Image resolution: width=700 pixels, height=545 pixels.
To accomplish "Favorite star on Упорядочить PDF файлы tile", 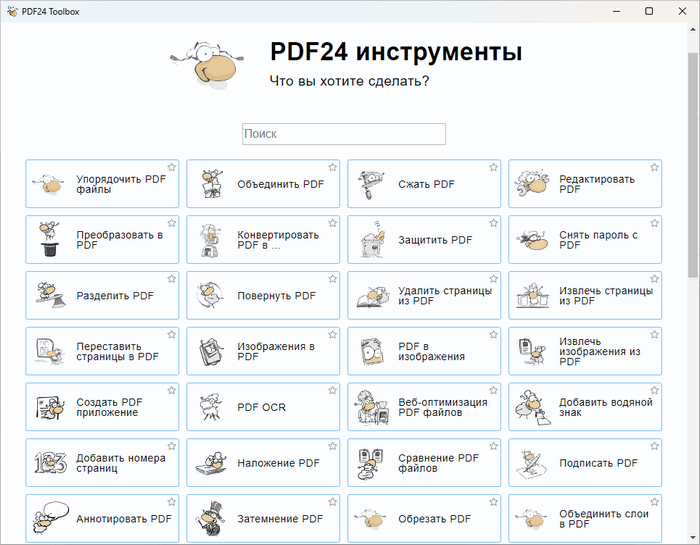I will coord(171,167).
